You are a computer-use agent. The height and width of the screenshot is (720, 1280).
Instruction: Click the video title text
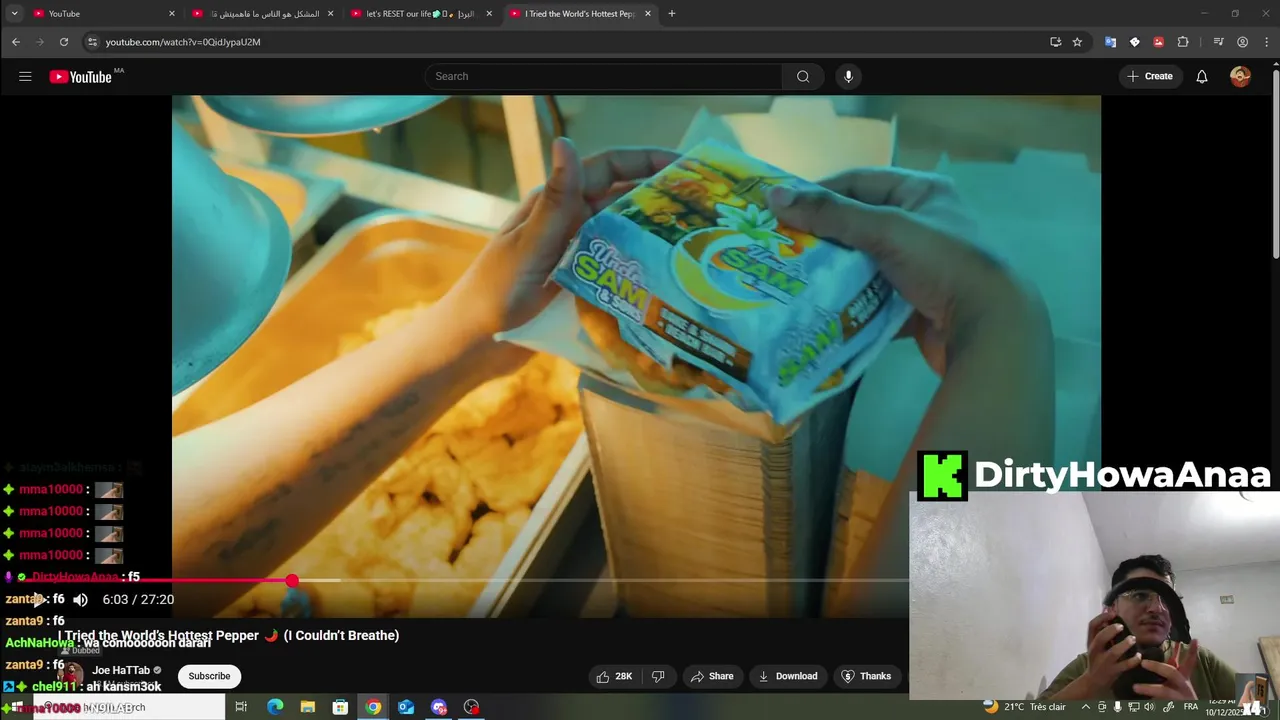(229, 635)
